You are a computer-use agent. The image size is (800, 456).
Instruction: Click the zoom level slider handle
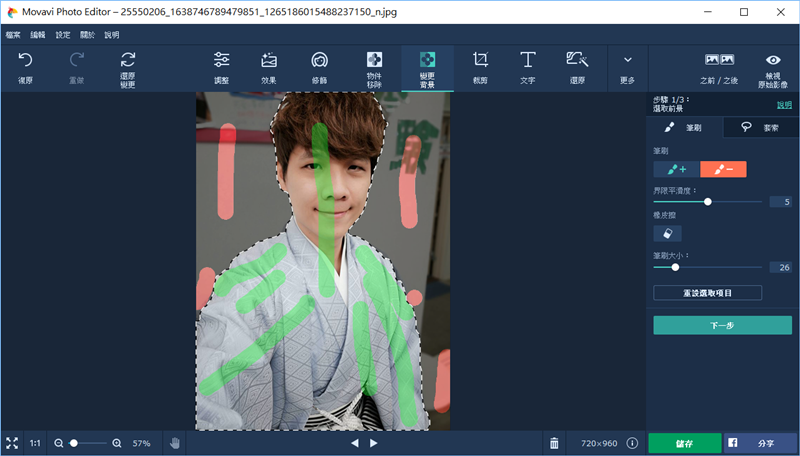coord(74,443)
